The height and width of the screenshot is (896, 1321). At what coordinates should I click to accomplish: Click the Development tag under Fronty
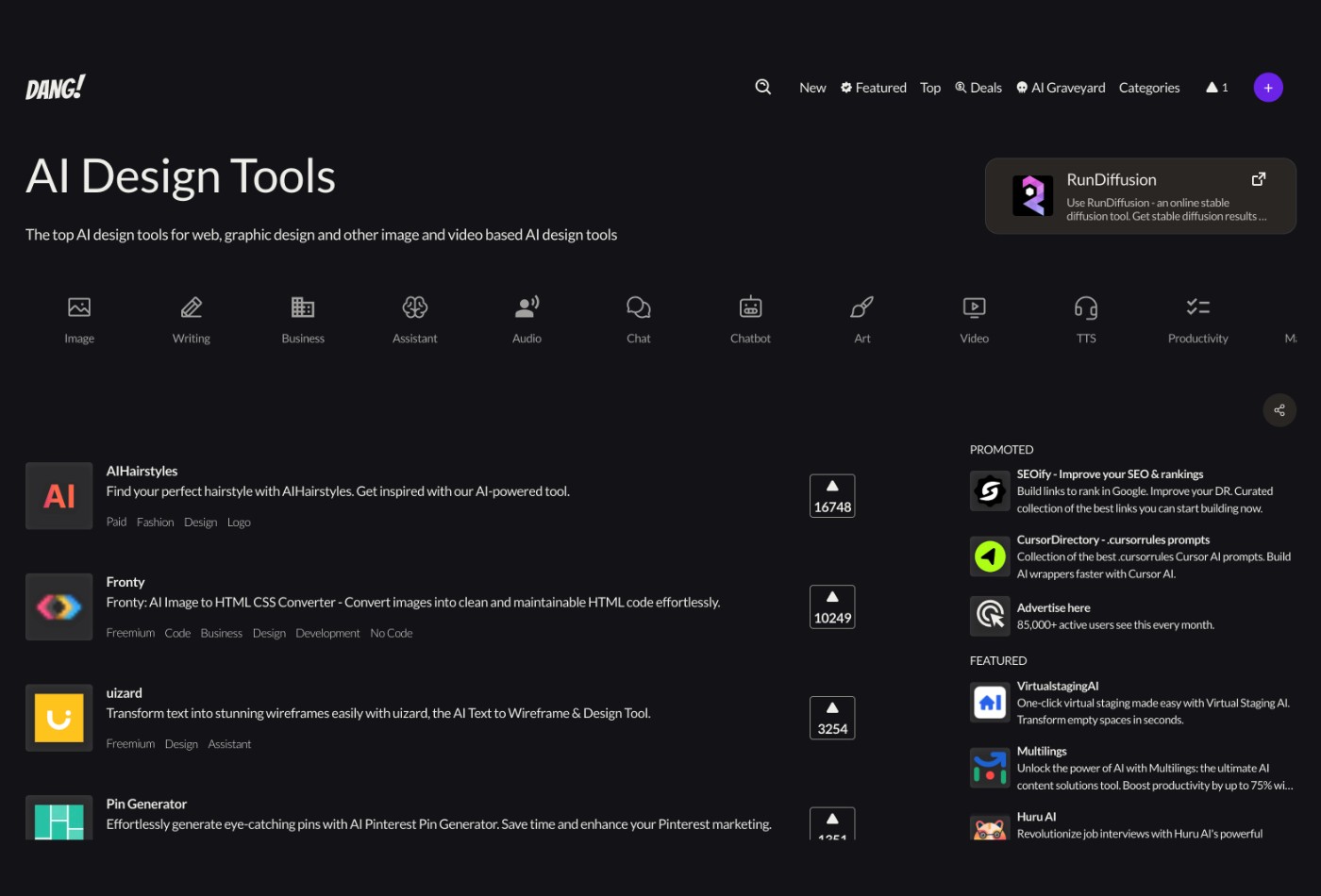327,633
